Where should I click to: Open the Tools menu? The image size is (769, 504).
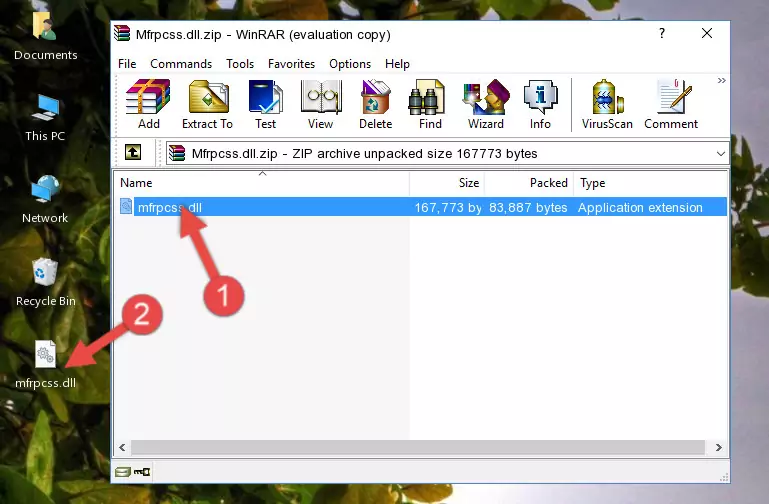point(240,64)
